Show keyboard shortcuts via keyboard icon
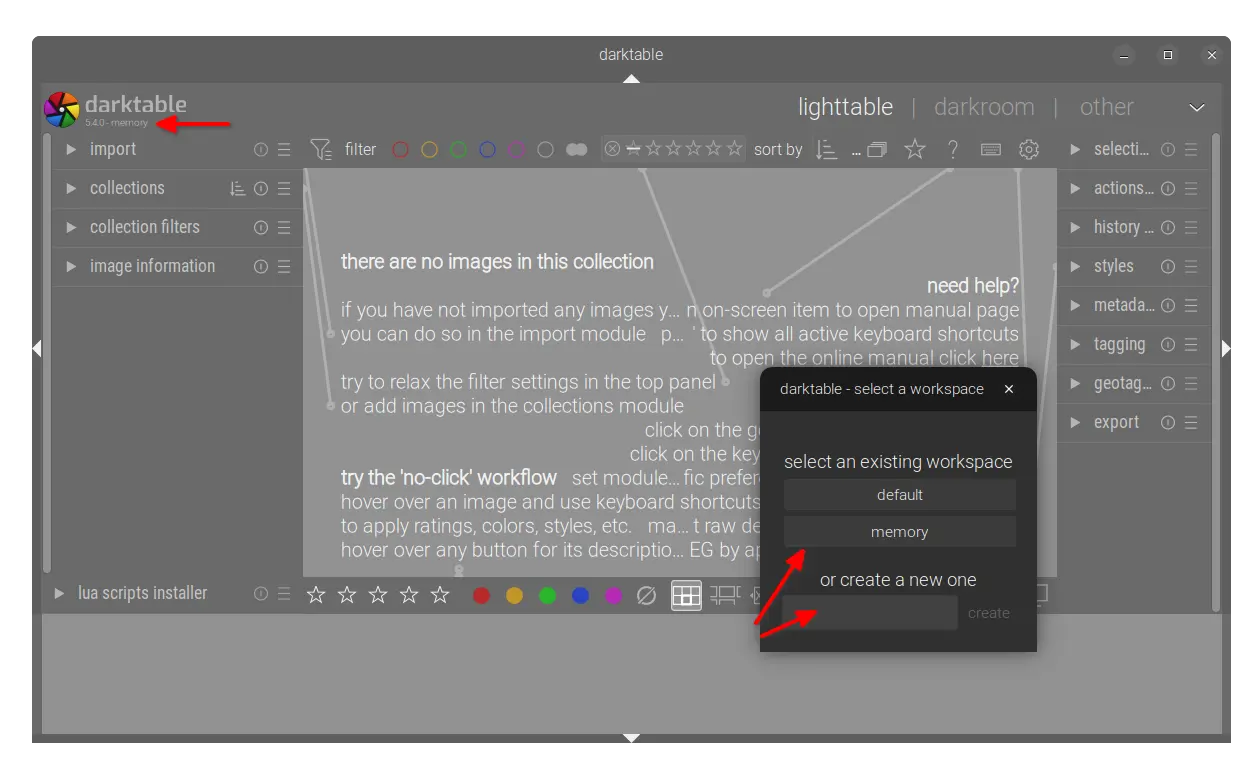 tap(991, 150)
